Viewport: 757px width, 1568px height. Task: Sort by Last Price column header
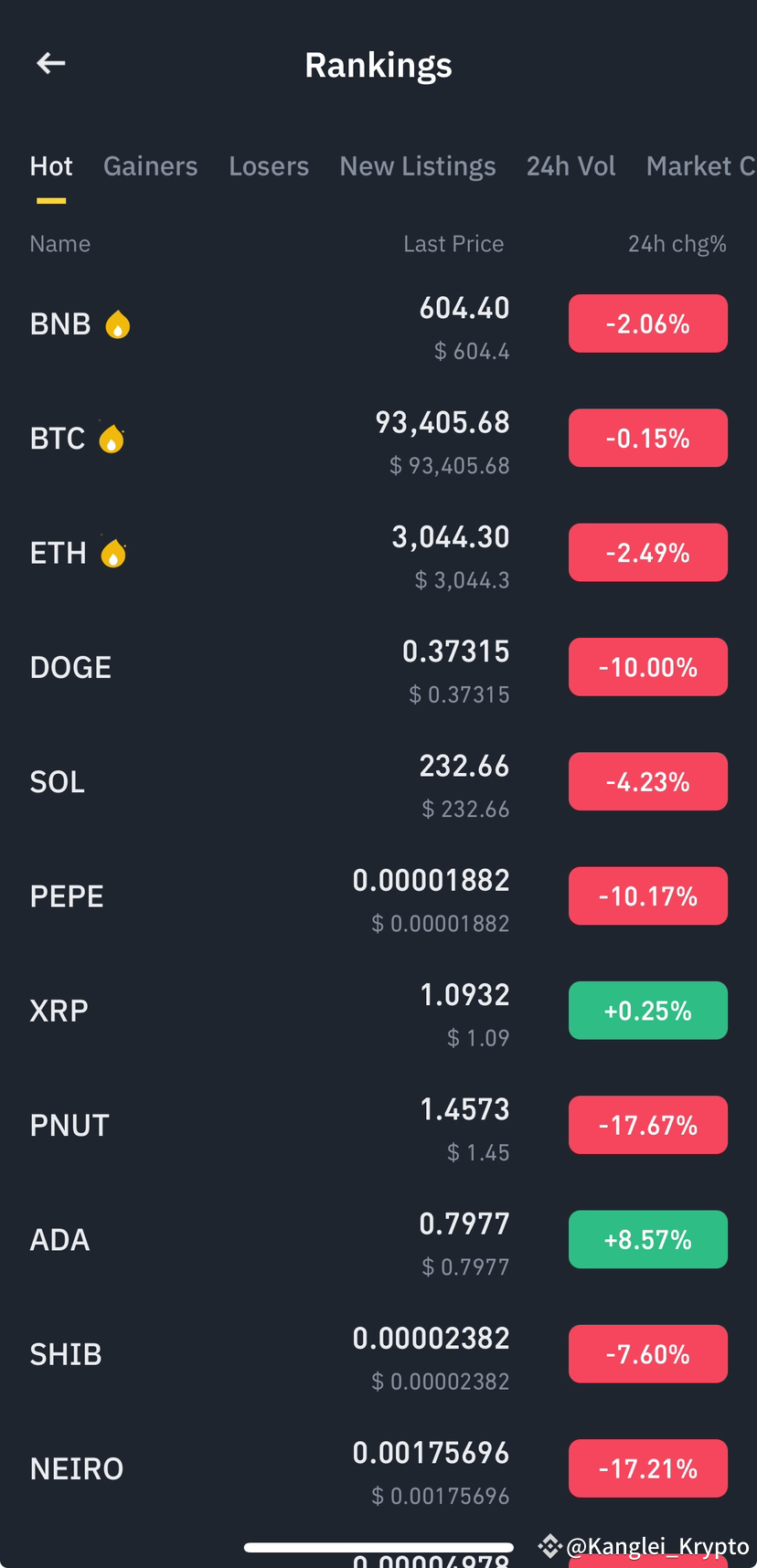coord(453,244)
